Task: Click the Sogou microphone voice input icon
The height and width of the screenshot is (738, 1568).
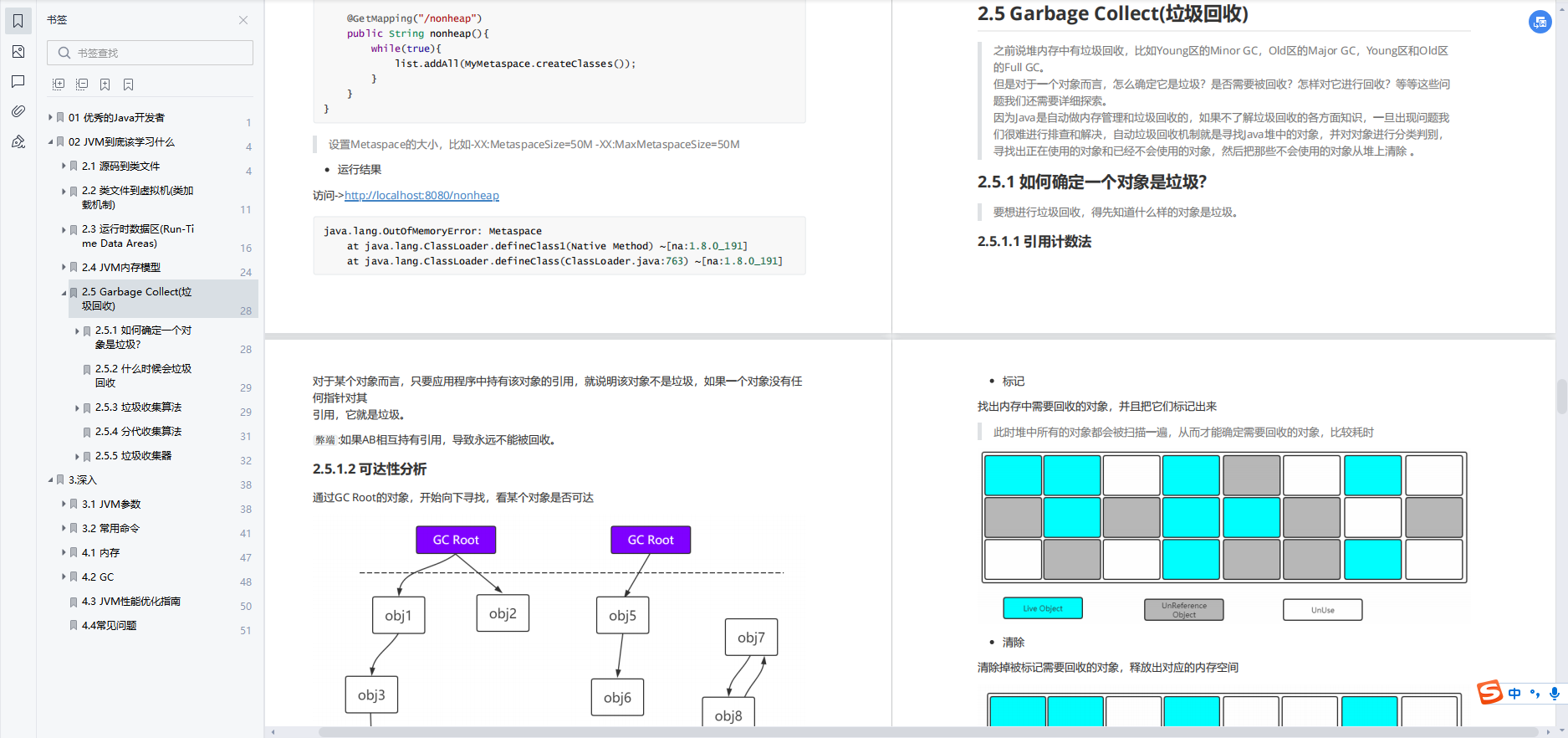Action: pos(1555,693)
